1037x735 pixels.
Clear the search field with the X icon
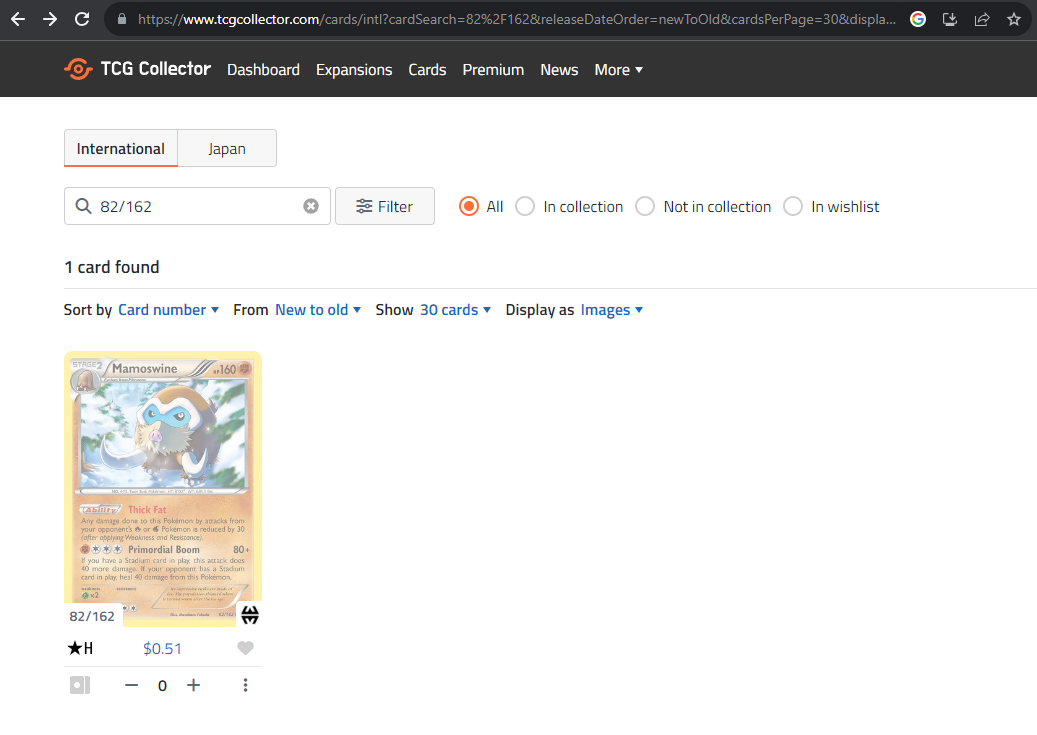click(x=311, y=206)
